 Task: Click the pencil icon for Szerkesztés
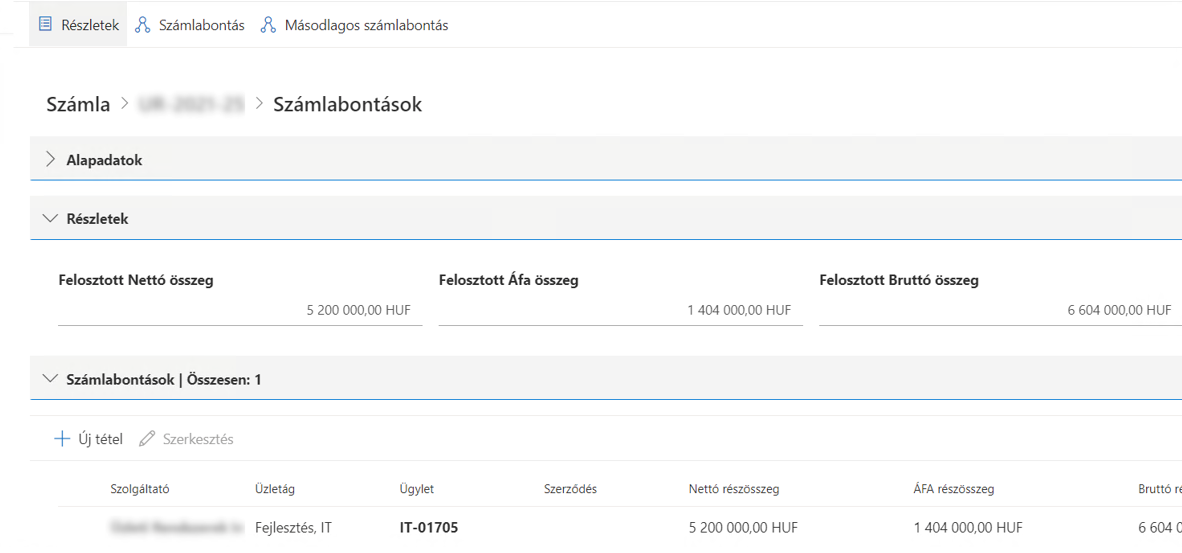pyautogui.click(x=147, y=439)
